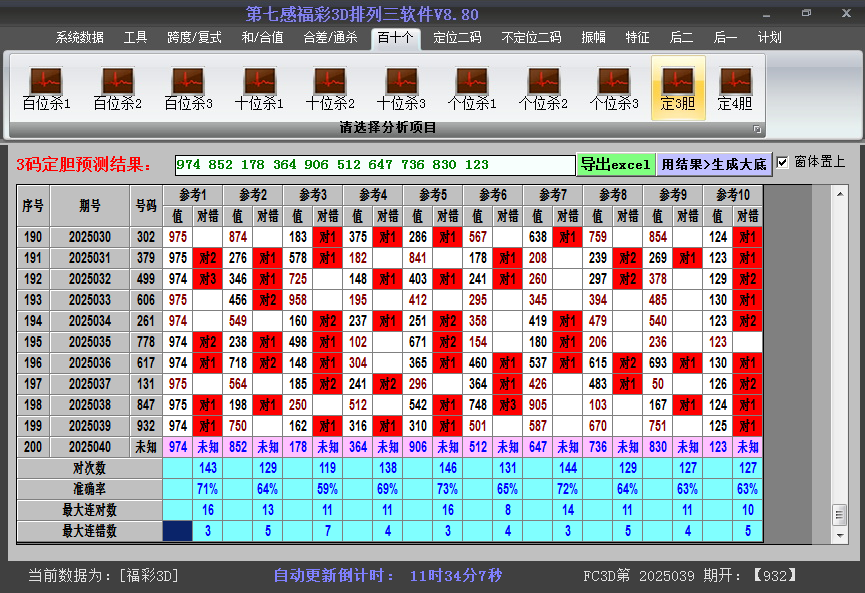Click the 对3 cell in row 192

point(207,279)
